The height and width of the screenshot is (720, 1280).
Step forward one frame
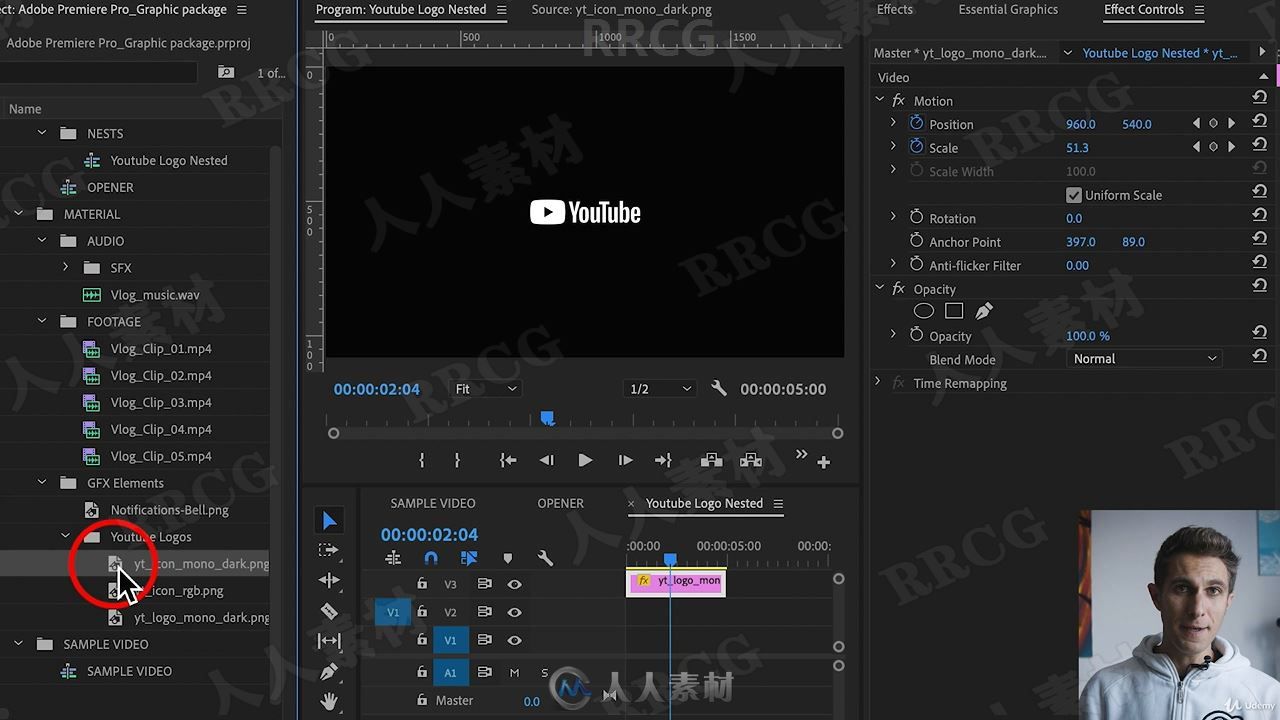(625, 460)
